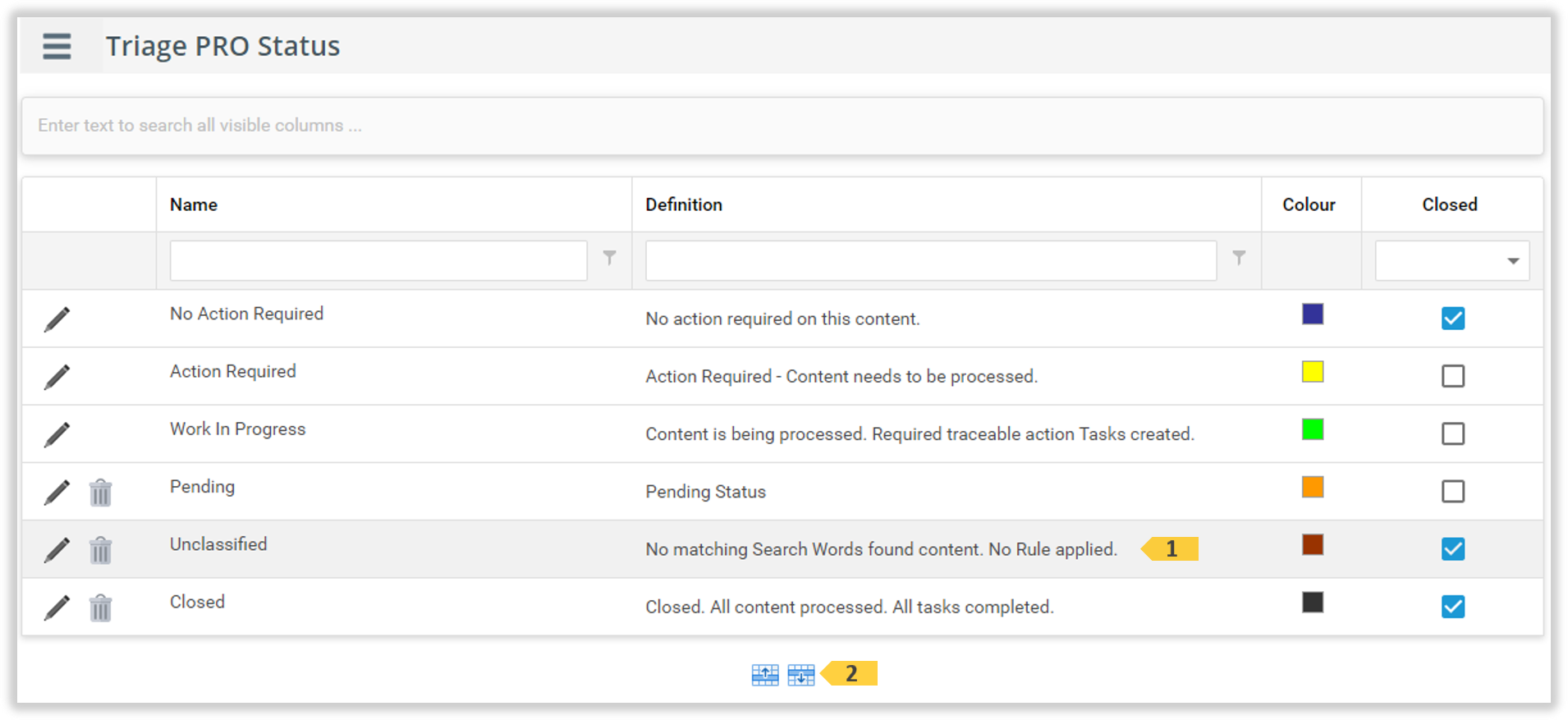Edit the Pending status row
The image size is (1568, 720).
tap(57, 493)
